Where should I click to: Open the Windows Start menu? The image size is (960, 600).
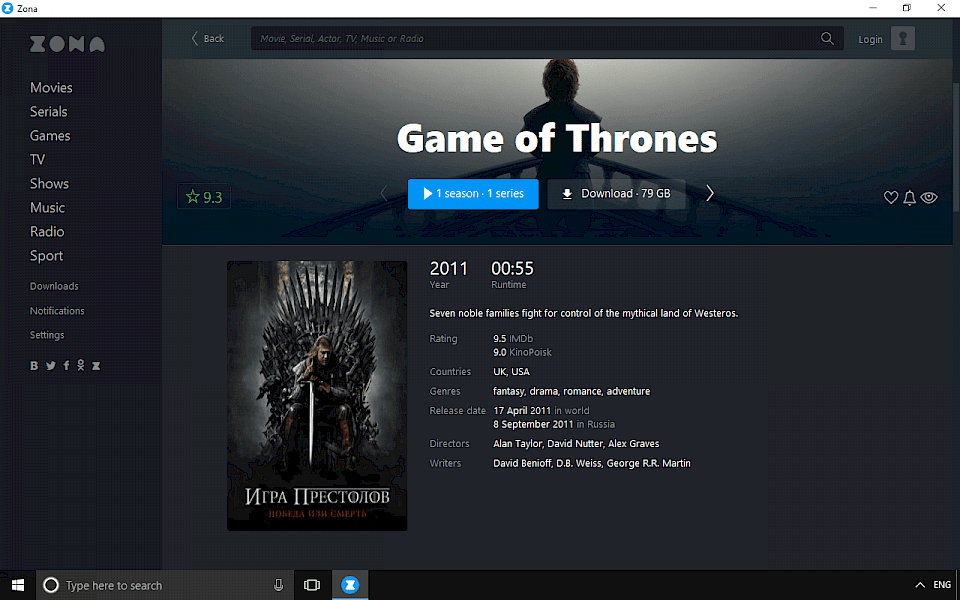tap(18, 585)
